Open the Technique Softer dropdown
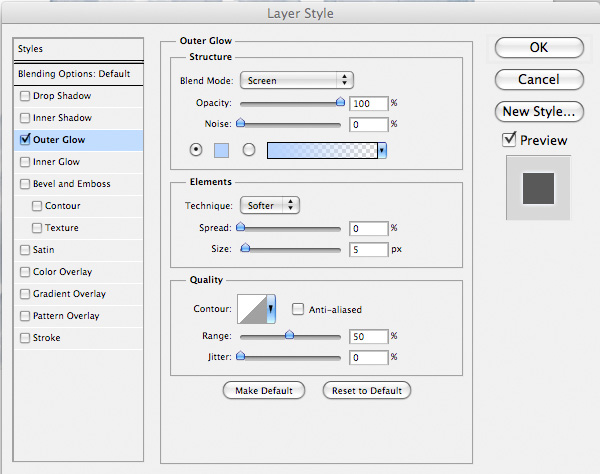Screen dimensions: 600x474 [270, 205]
